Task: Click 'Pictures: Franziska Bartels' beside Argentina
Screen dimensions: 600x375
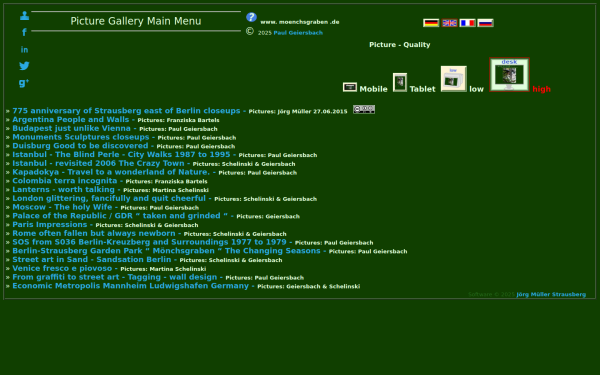Action: click(178, 120)
